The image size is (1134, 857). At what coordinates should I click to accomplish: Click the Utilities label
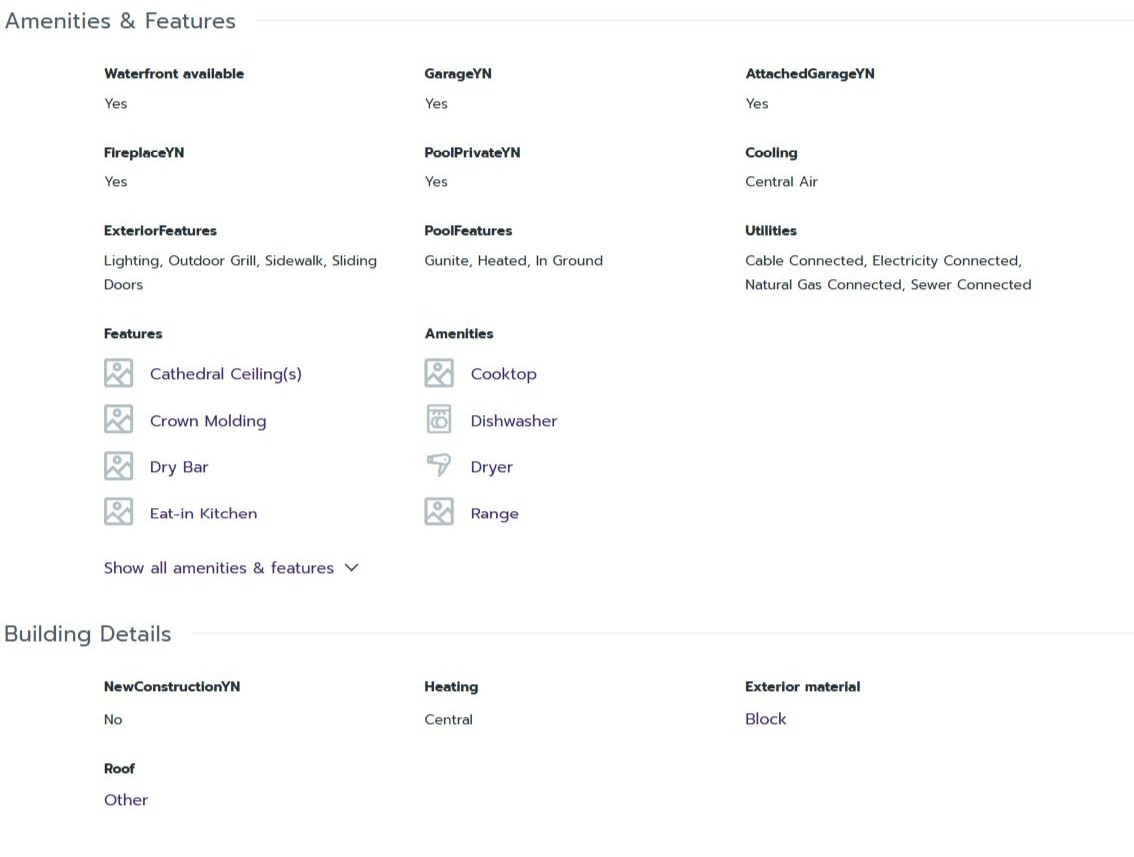pos(771,231)
